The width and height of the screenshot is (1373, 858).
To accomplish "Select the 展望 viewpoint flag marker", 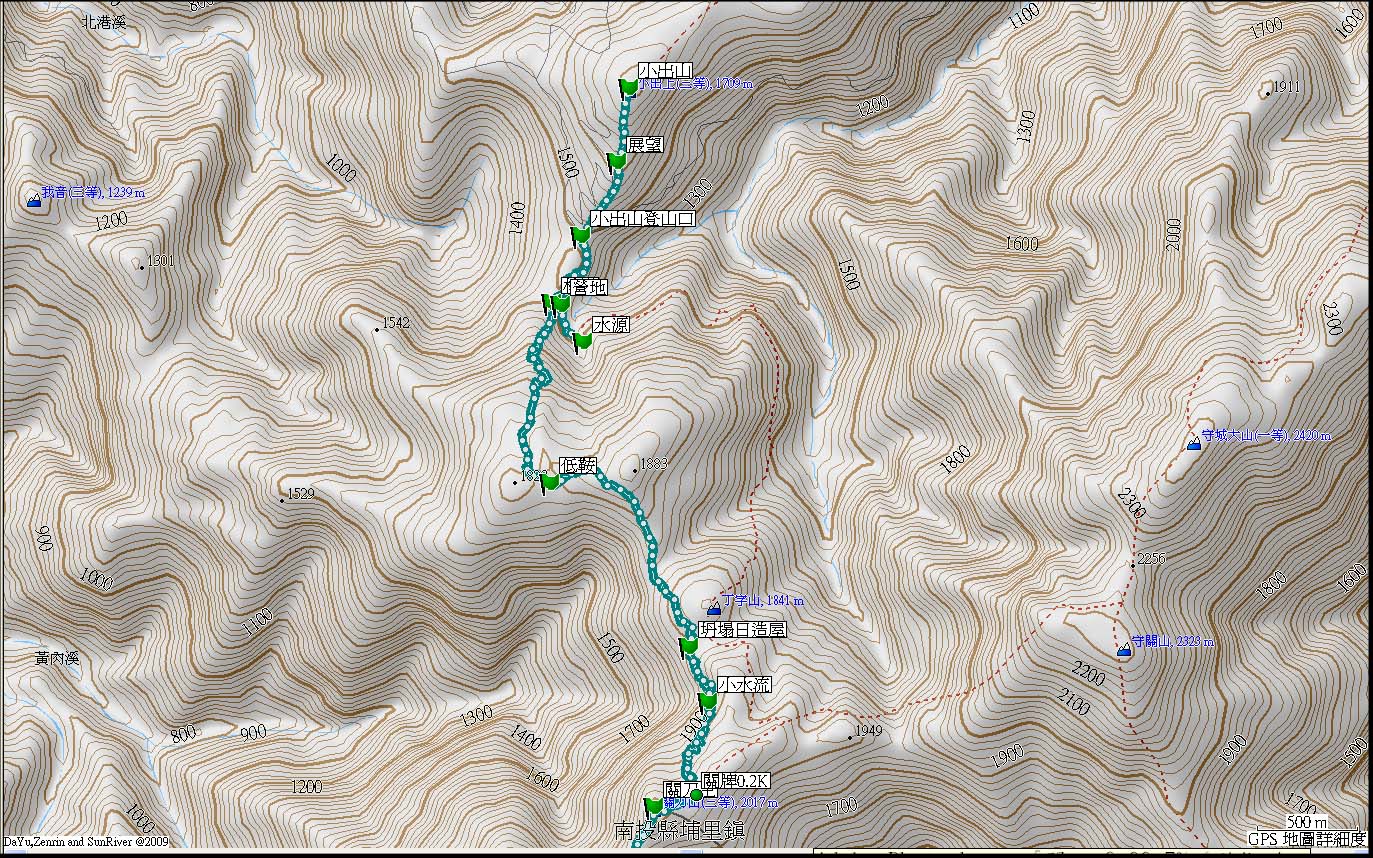I will click(x=617, y=162).
